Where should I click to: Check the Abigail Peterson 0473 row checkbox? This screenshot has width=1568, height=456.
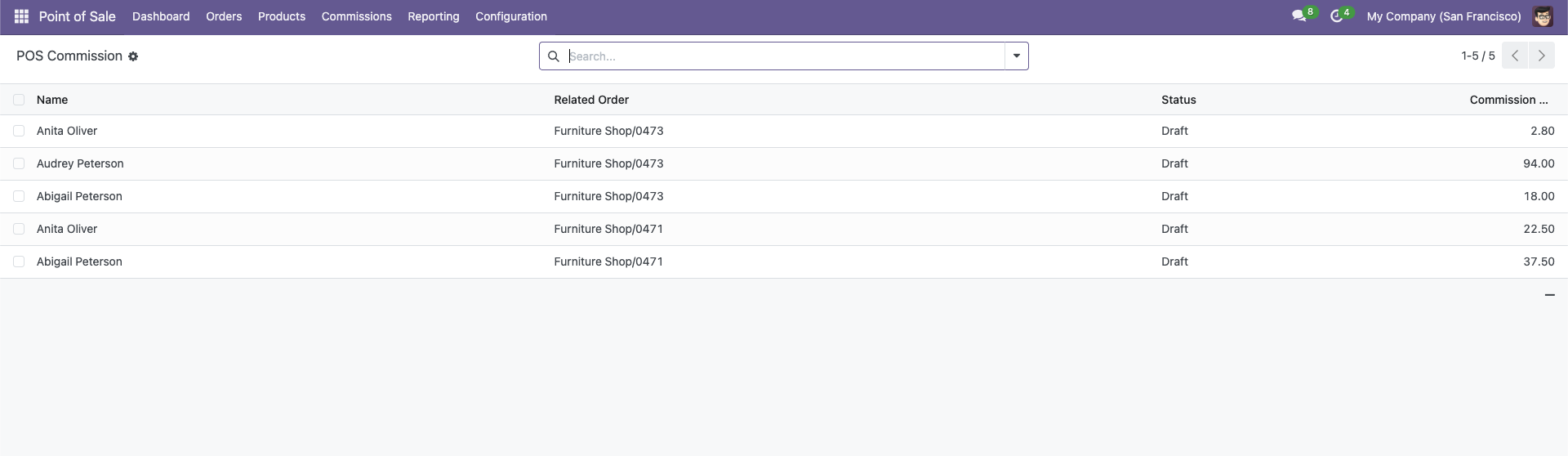[19, 196]
